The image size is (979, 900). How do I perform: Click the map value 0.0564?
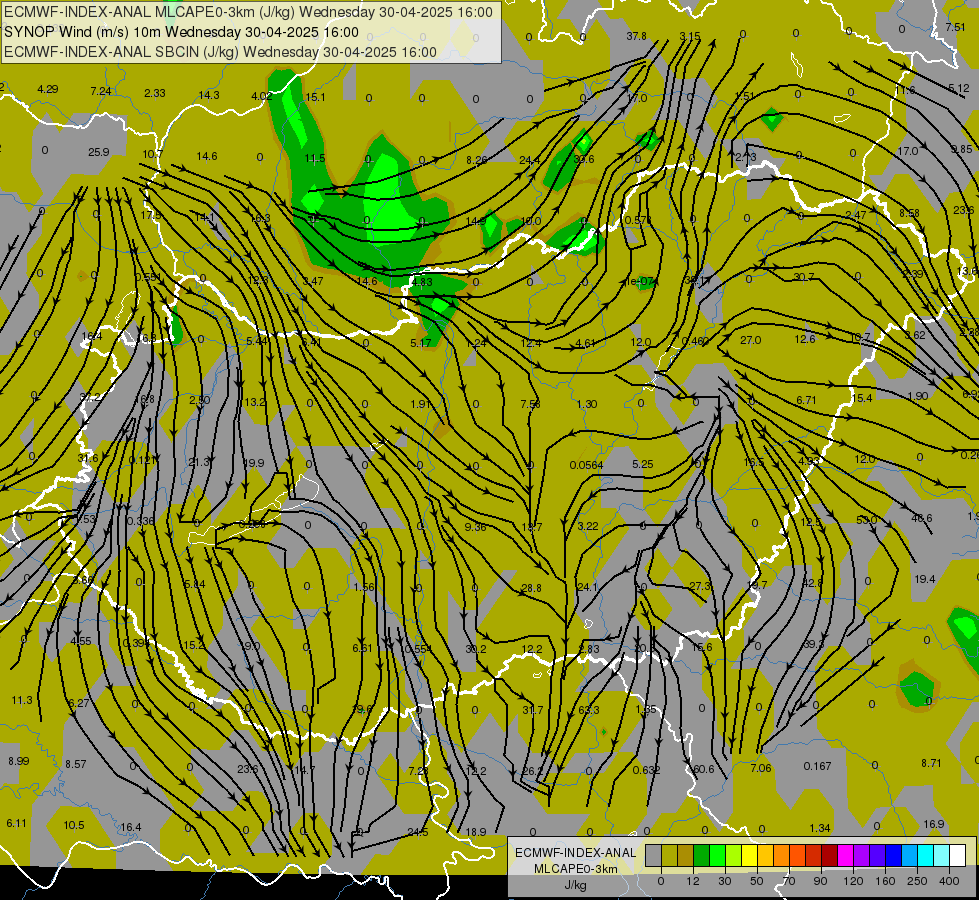(586, 465)
